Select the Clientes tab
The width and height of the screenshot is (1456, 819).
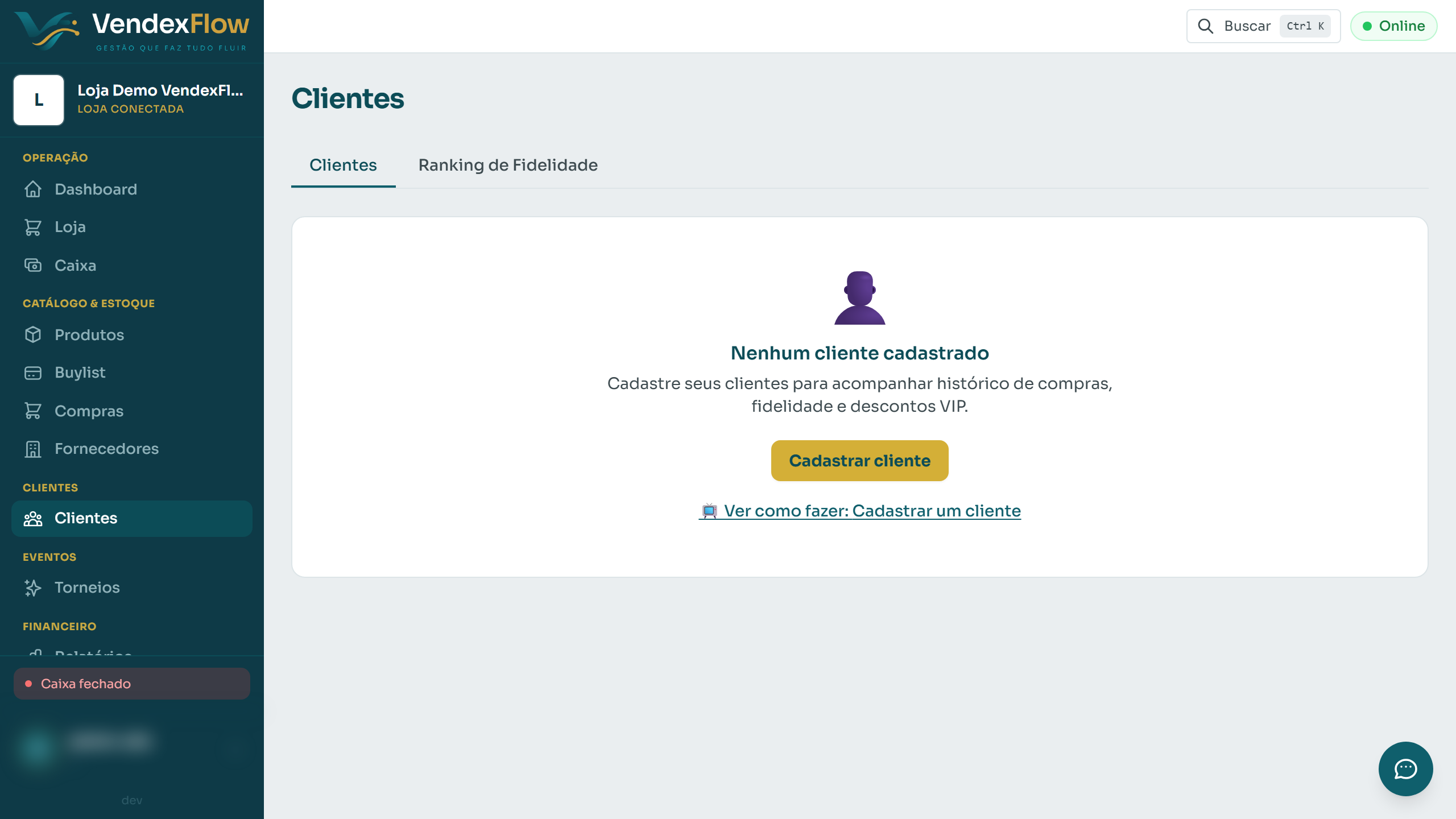point(343,165)
